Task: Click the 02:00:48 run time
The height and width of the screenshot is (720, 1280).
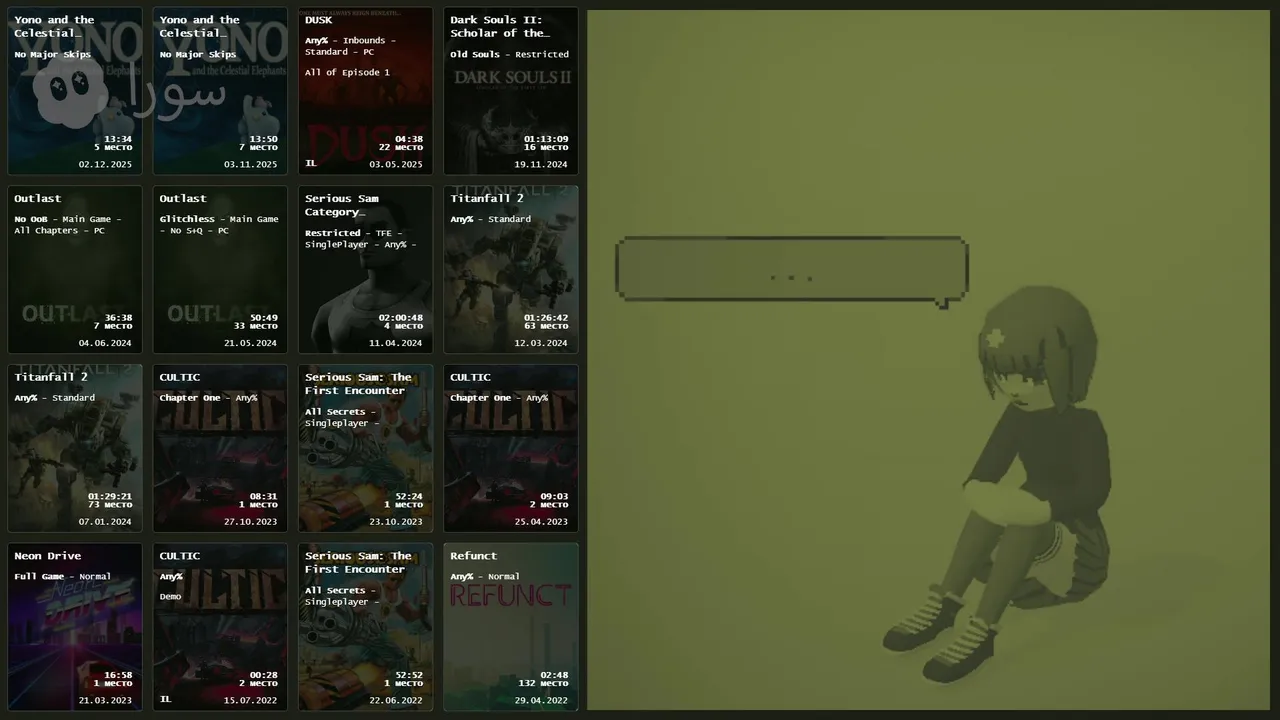Action: (x=401, y=318)
